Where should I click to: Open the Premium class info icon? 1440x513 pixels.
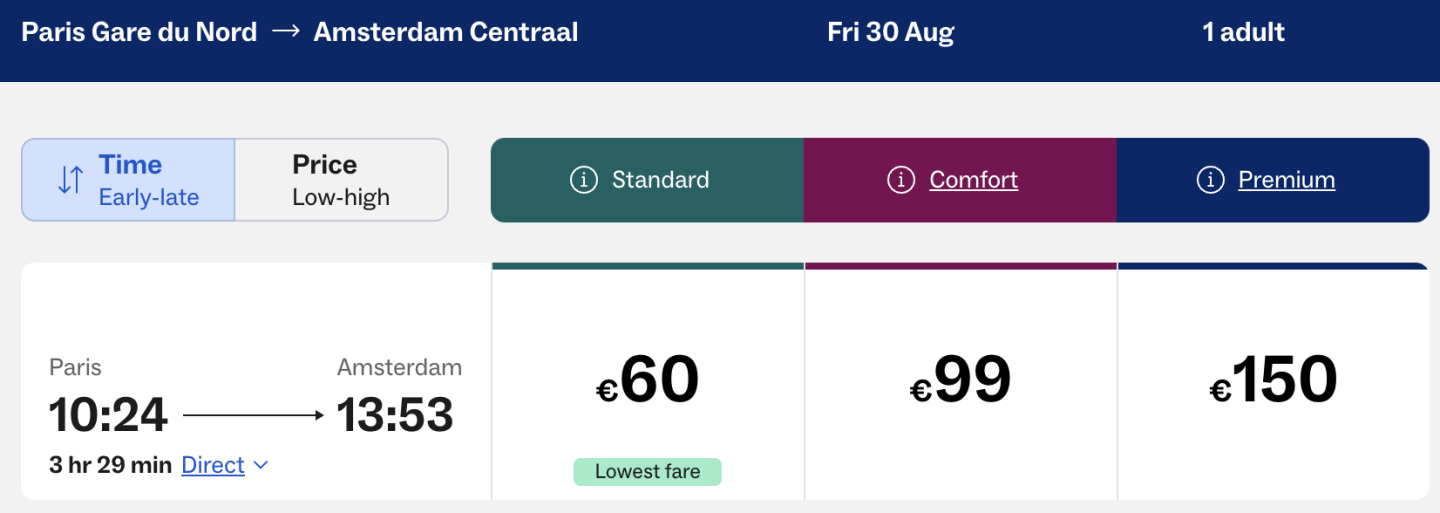[1210, 180]
